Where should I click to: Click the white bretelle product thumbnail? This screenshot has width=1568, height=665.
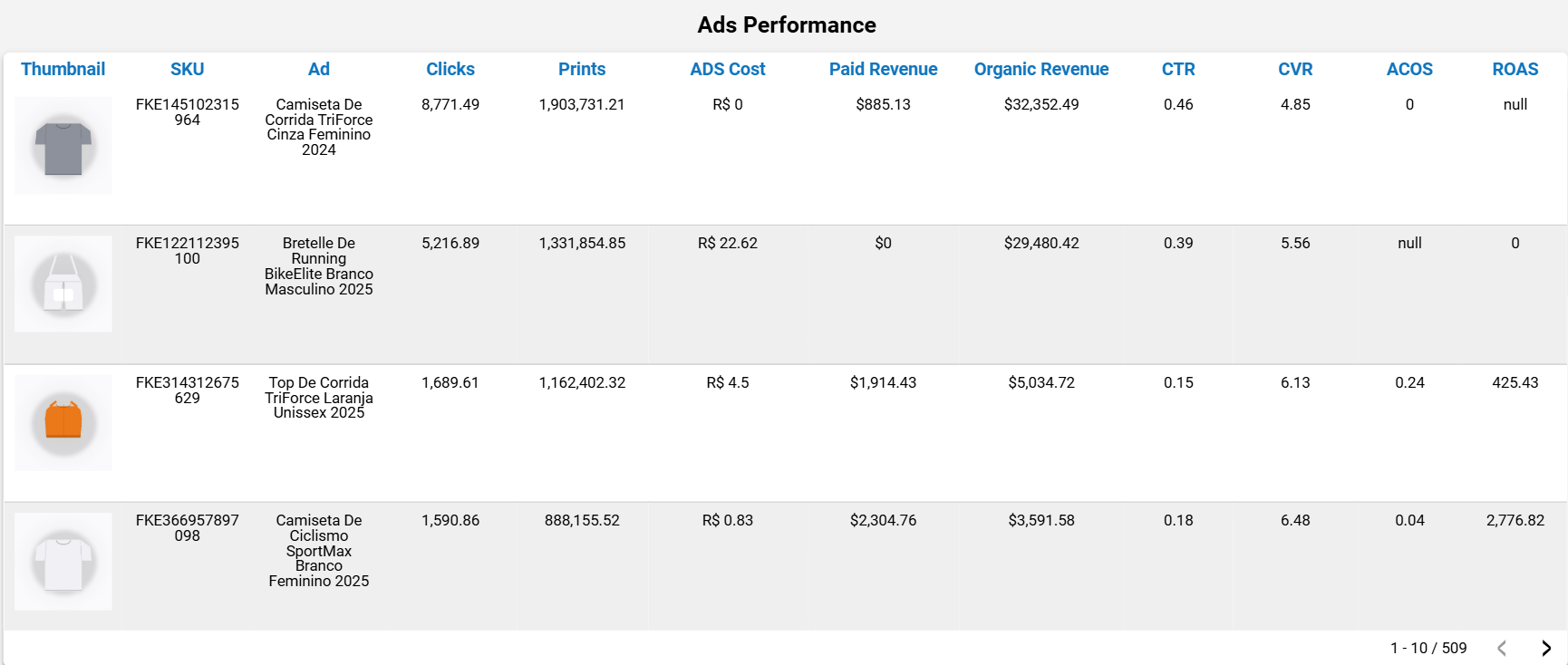(x=63, y=284)
